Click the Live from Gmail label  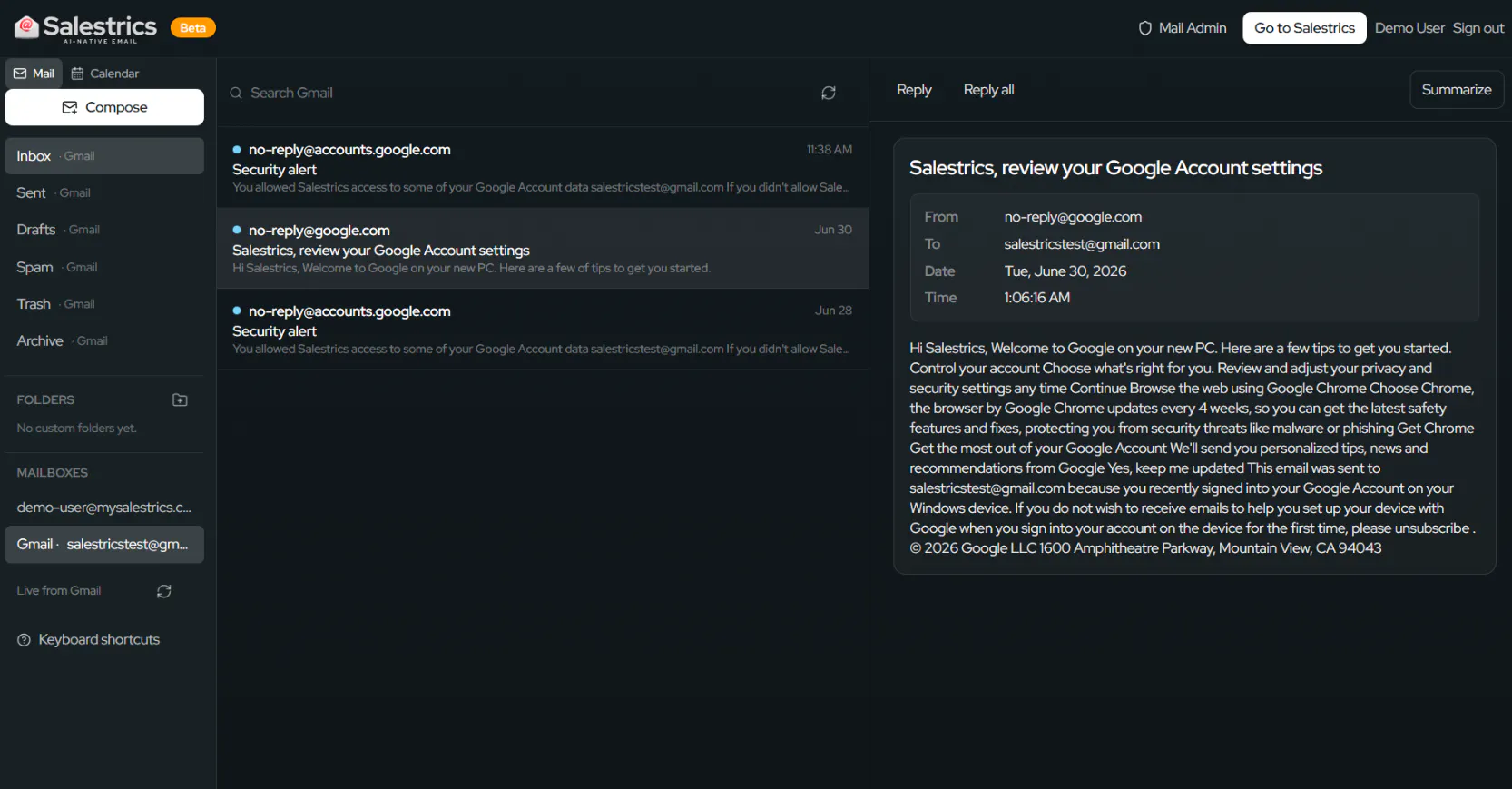coord(59,591)
